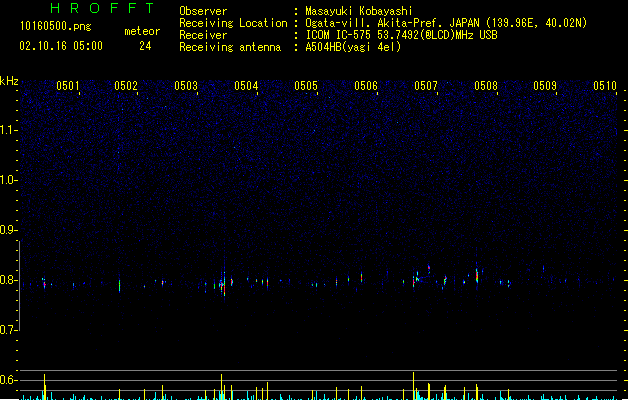Select location text Ogata-vill. Akita-Pref. JAPAN
Image resolution: width=629 pixels, height=400 pixels.
(392, 23)
